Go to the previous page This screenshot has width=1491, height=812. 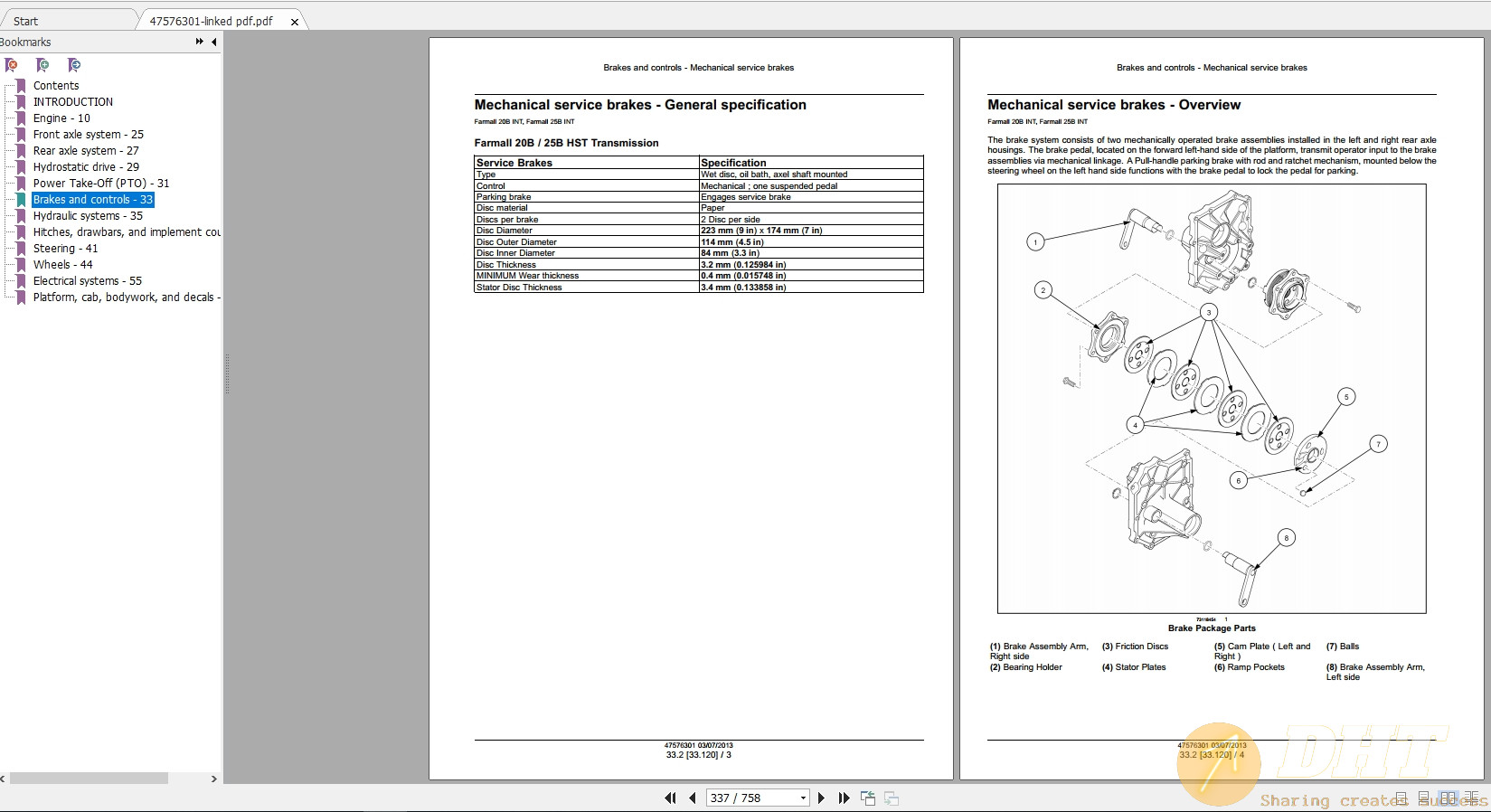pyautogui.click(x=693, y=798)
